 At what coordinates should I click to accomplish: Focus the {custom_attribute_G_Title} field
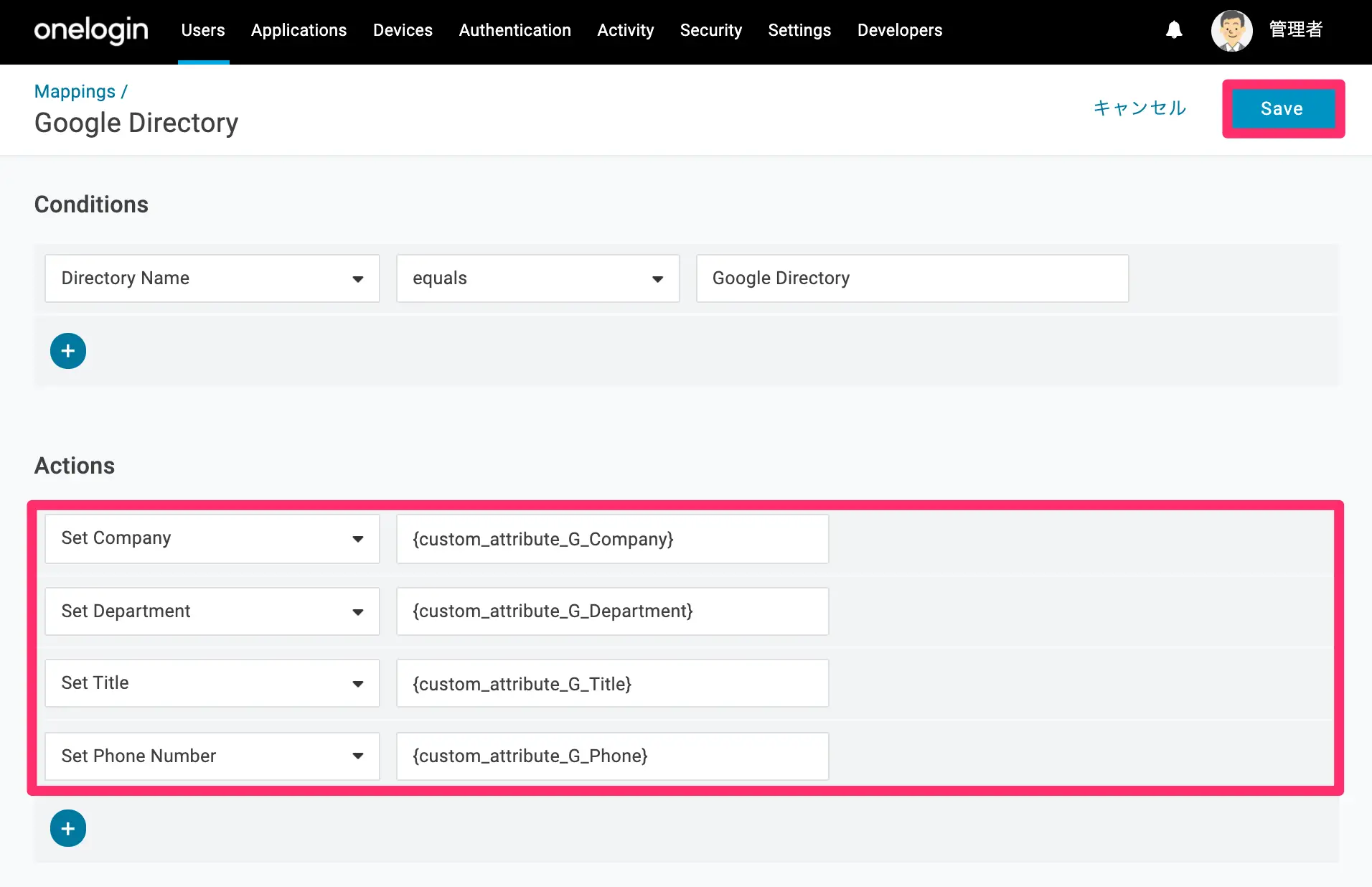coord(613,683)
